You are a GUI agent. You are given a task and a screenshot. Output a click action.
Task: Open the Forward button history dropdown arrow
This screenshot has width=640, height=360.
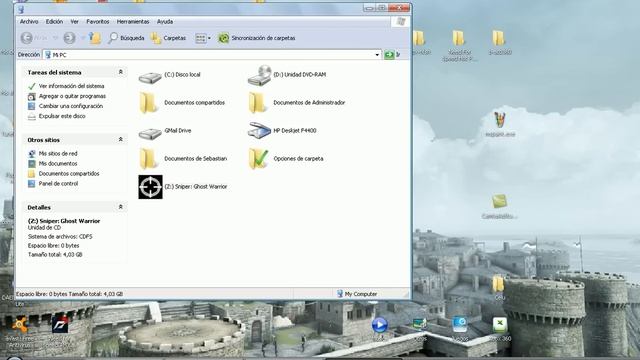pos(82,38)
